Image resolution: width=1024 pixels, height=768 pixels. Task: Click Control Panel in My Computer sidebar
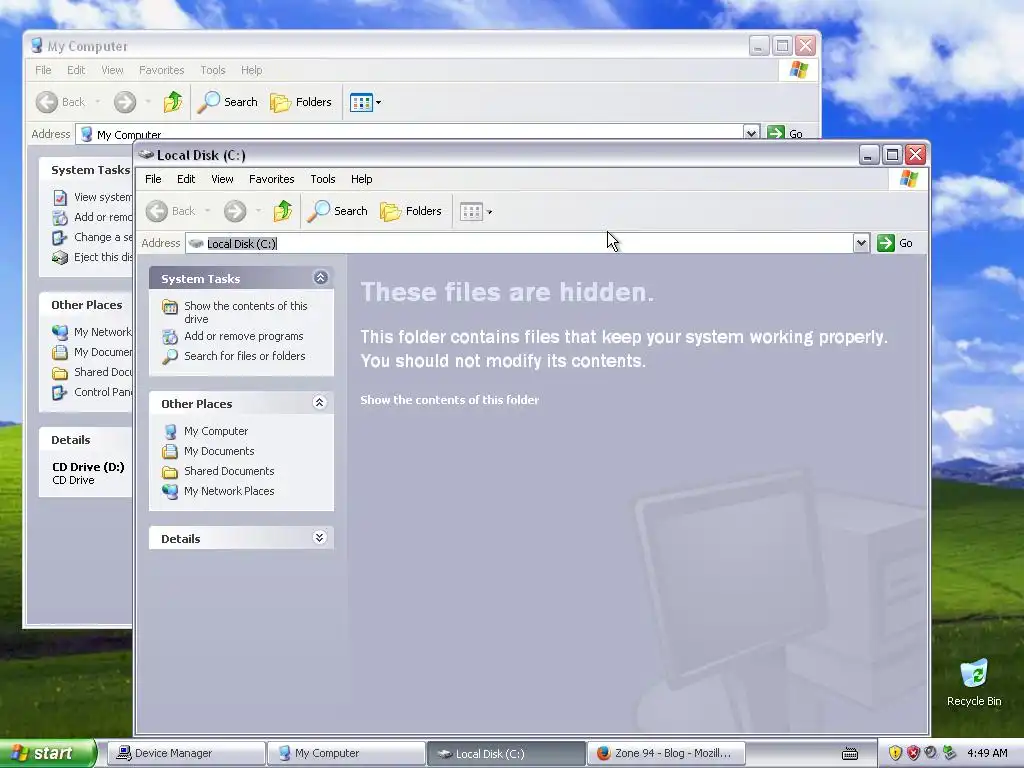(x=92, y=392)
